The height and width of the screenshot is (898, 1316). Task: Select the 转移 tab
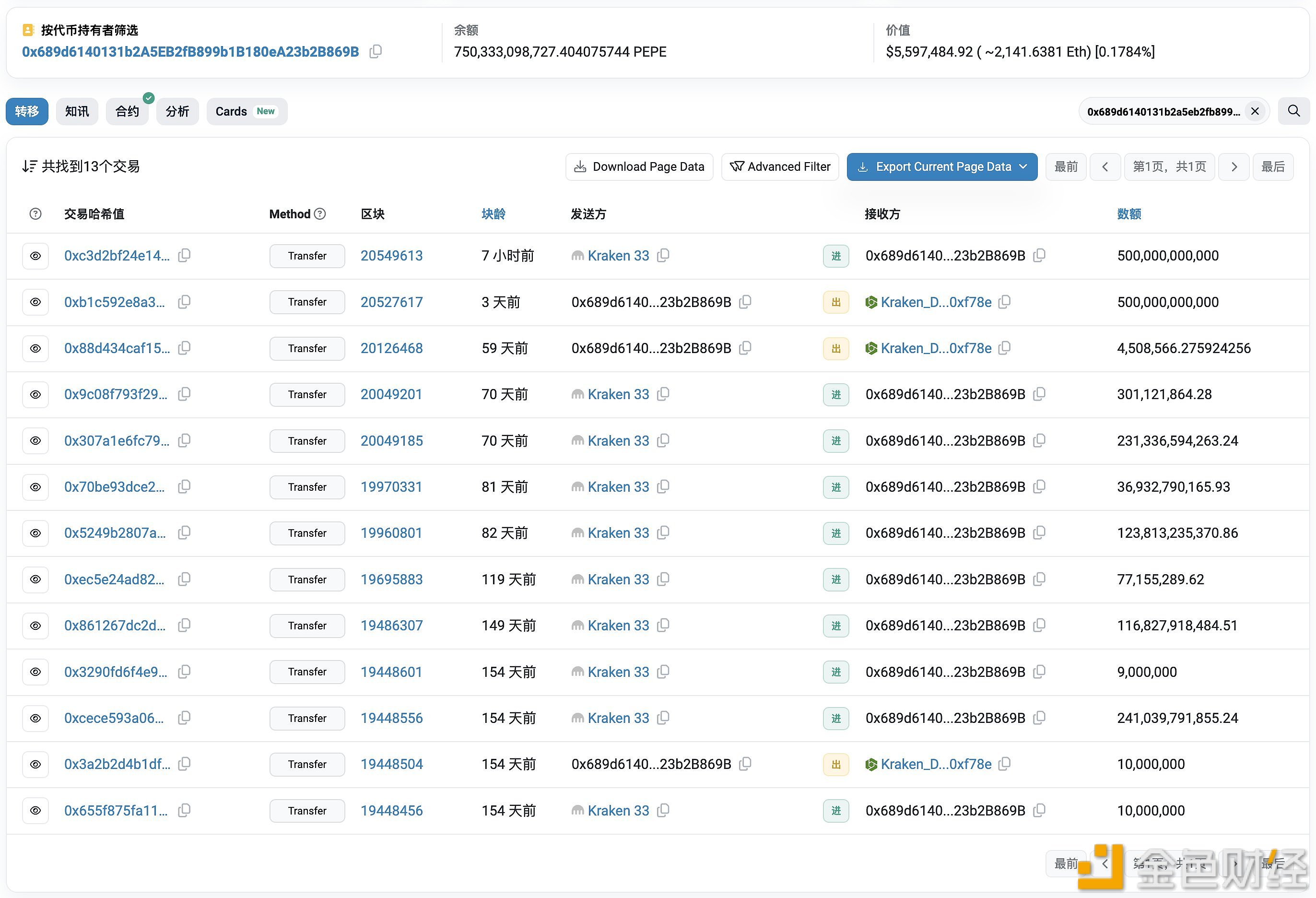coord(26,111)
